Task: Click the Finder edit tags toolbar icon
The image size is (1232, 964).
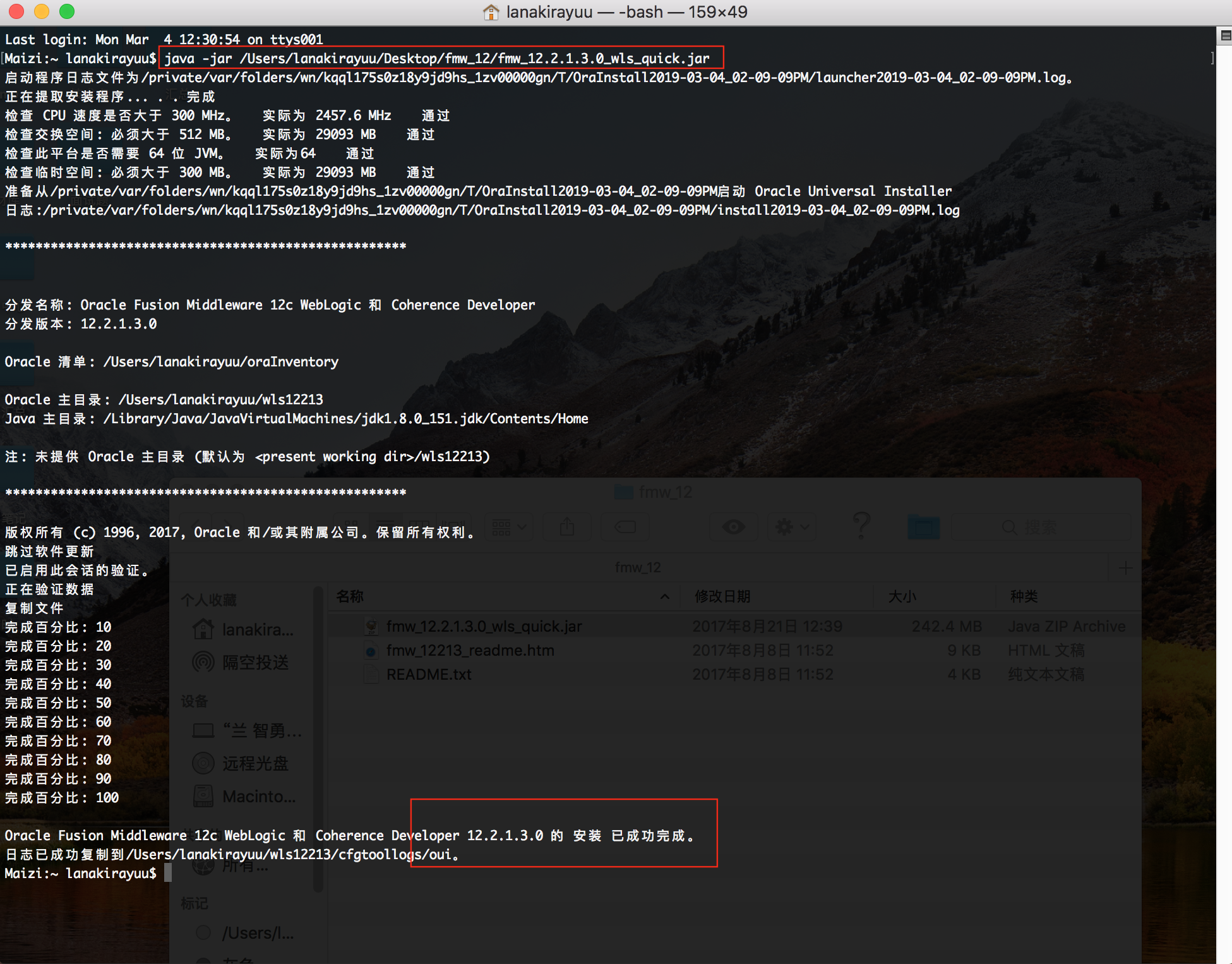Action: pos(625,527)
